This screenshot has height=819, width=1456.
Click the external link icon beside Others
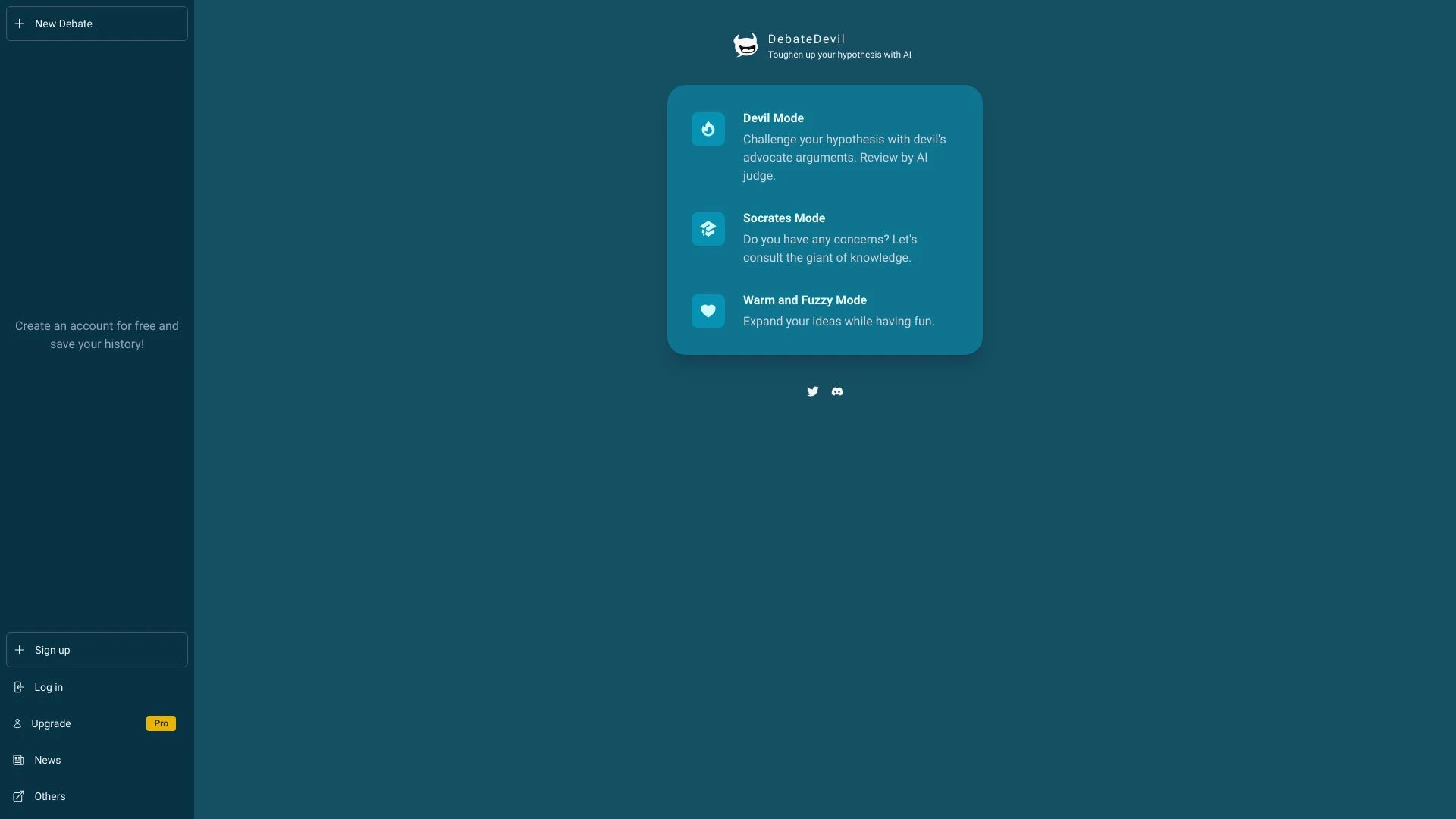18,796
